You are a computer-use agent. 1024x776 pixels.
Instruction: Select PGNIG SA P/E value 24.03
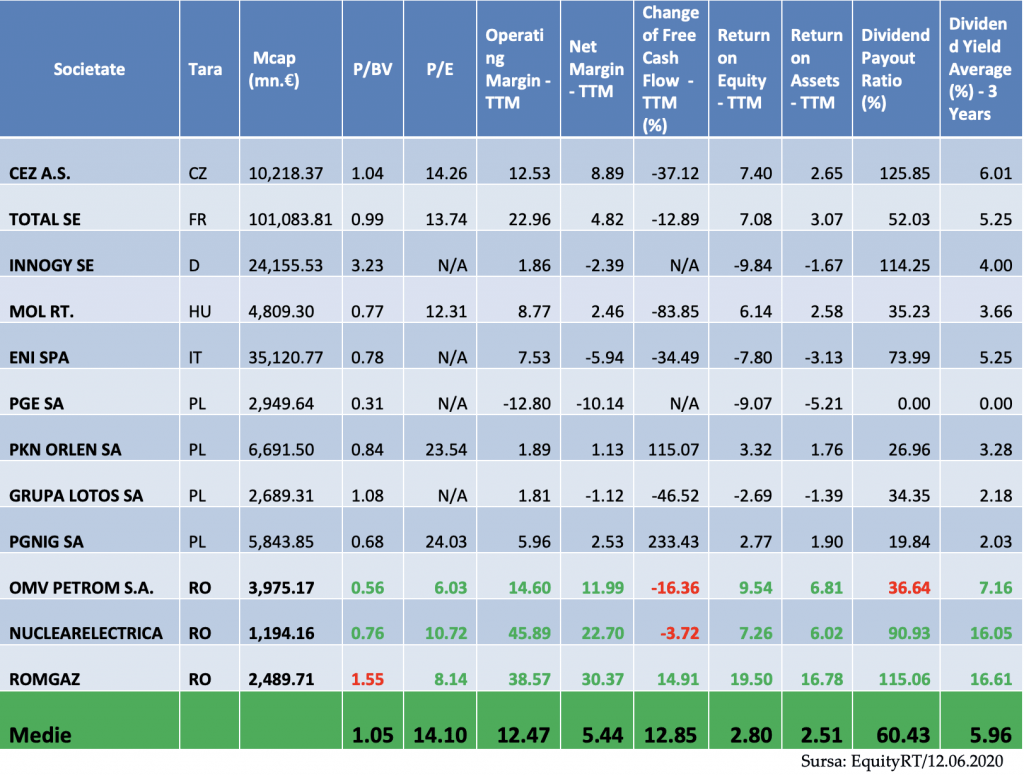click(x=446, y=542)
